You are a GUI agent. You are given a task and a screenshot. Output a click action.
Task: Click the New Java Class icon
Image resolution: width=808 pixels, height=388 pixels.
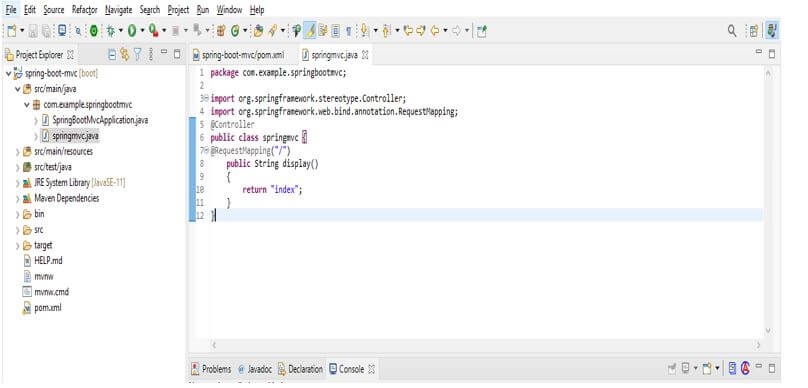[x=235, y=31]
